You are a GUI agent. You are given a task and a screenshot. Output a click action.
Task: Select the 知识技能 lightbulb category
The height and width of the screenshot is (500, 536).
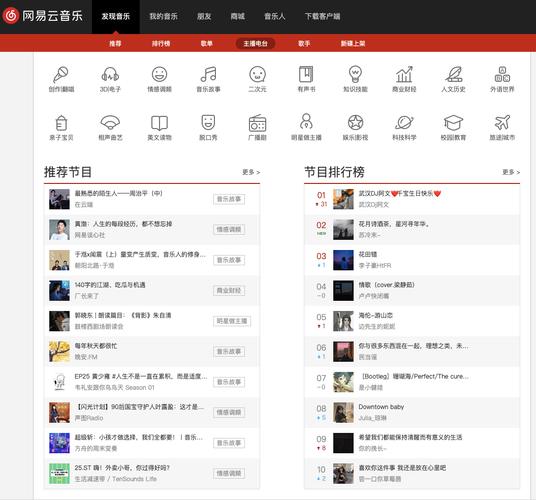tap(355, 79)
